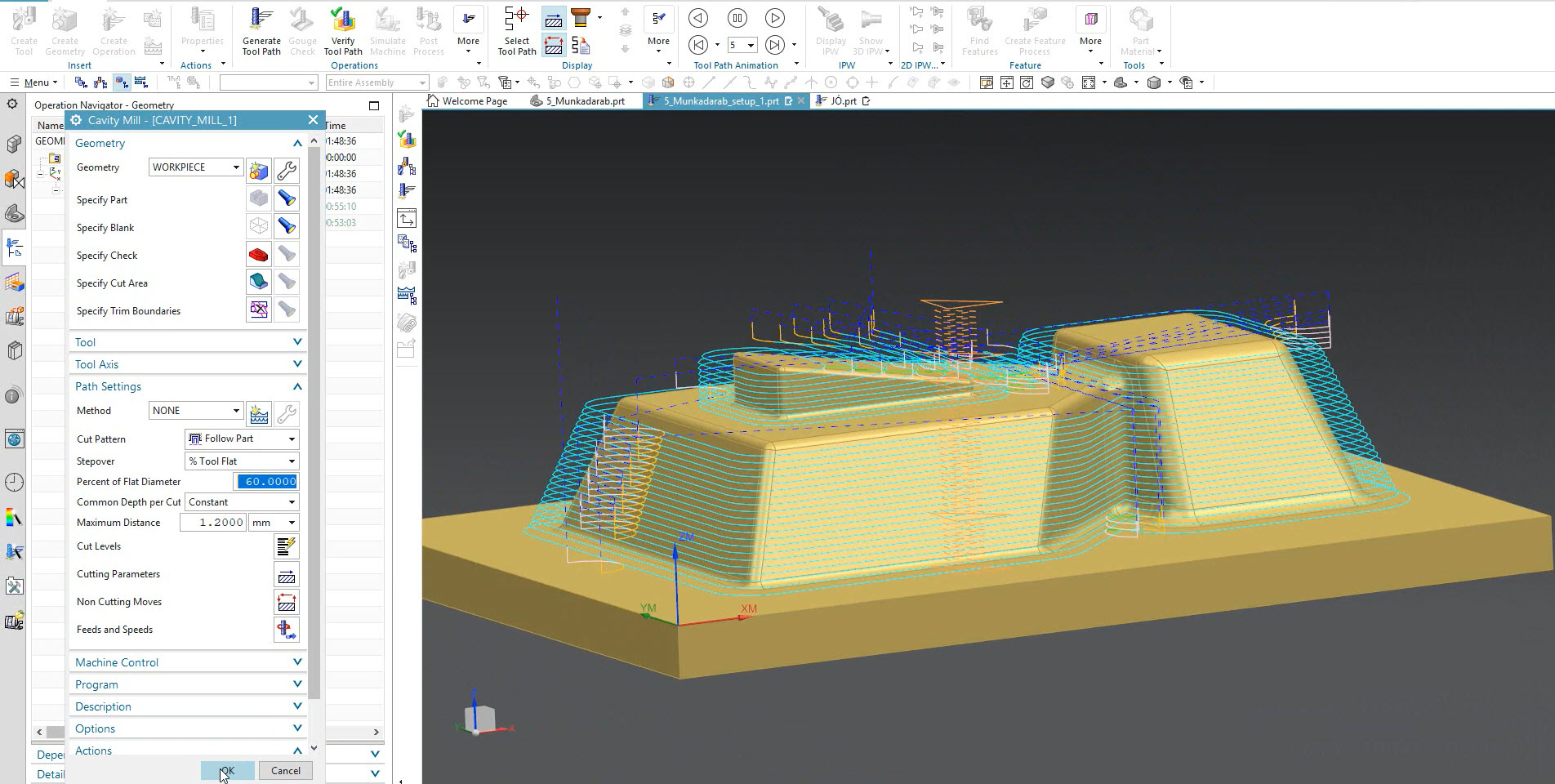Open Cutting Parameters settings icon

286,575
